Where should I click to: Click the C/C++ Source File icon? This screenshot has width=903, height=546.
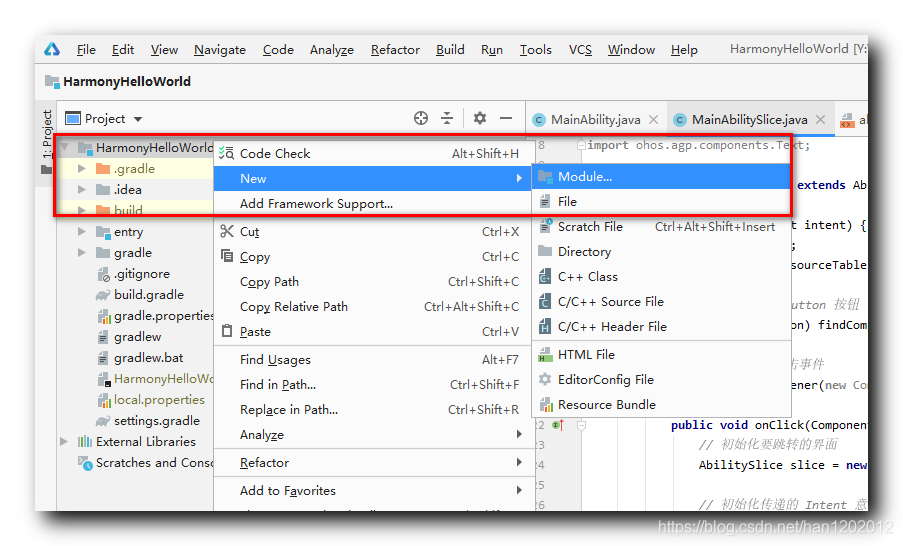(x=545, y=301)
